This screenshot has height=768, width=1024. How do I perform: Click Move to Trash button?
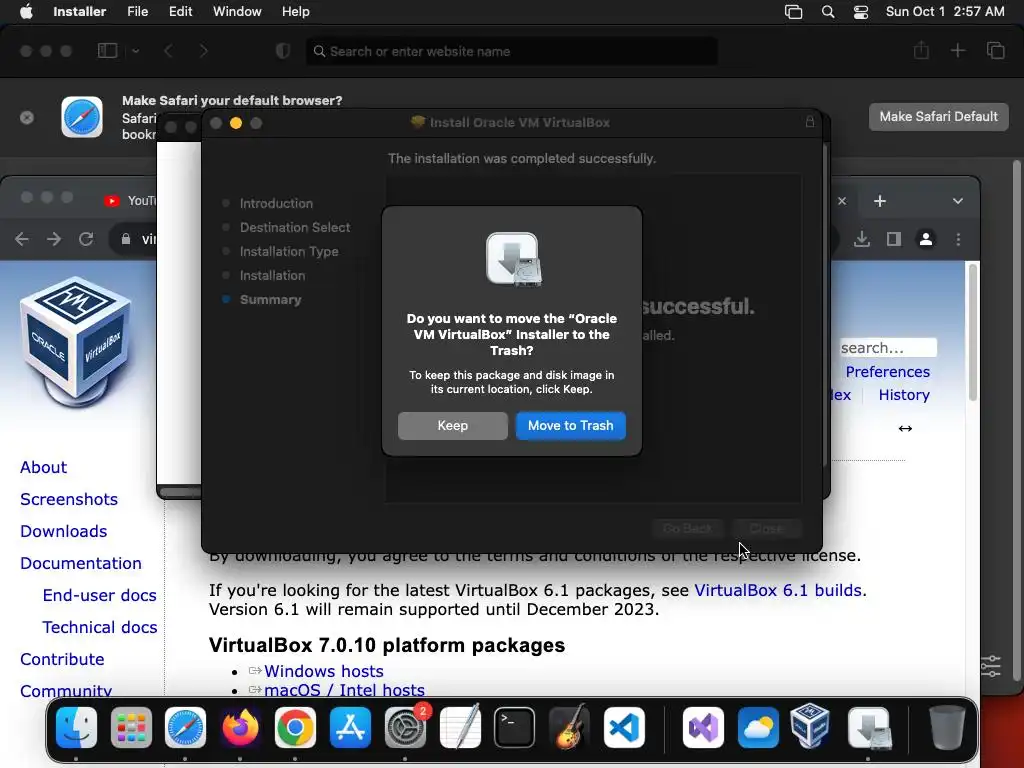(x=570, y=426)
